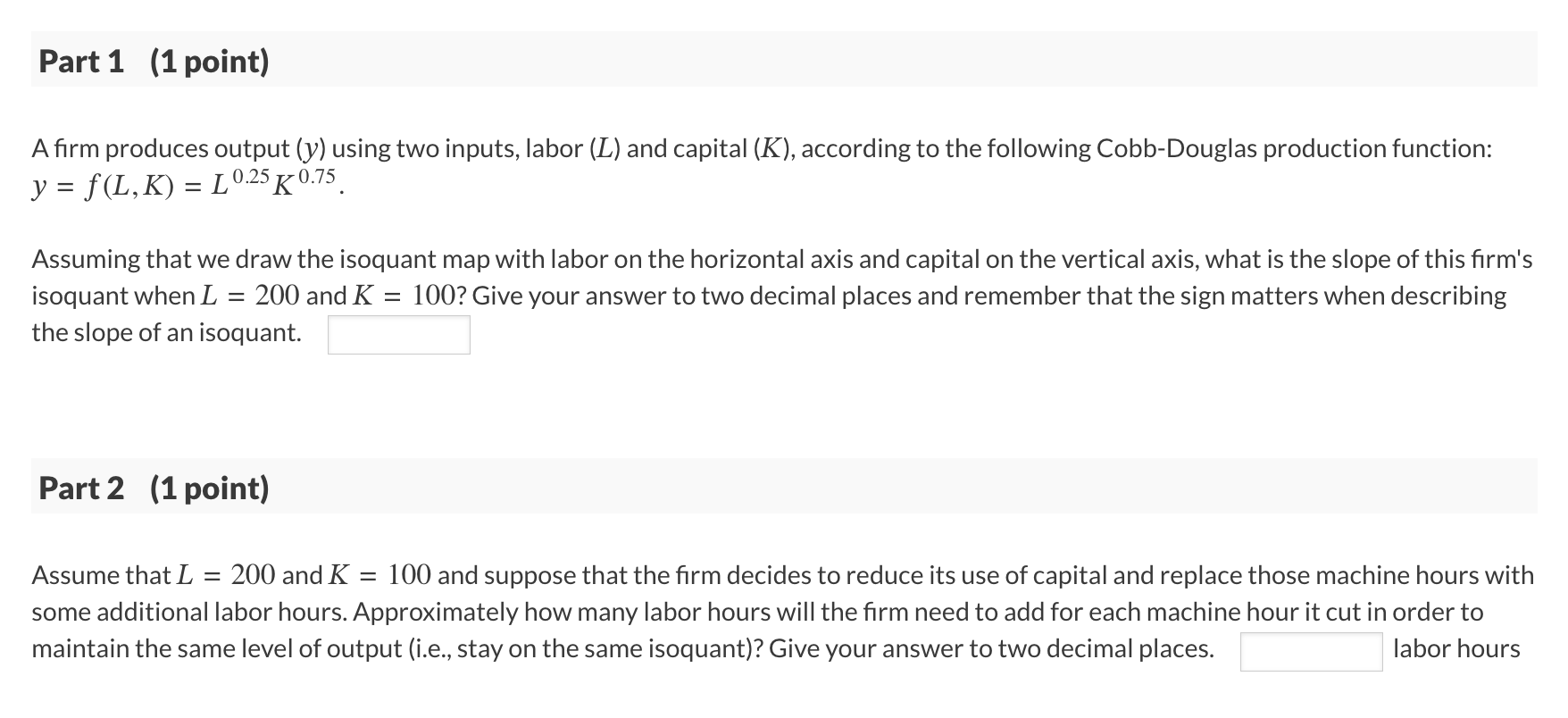Select the Part 2 (1 point) header

(x=154, y=488)
